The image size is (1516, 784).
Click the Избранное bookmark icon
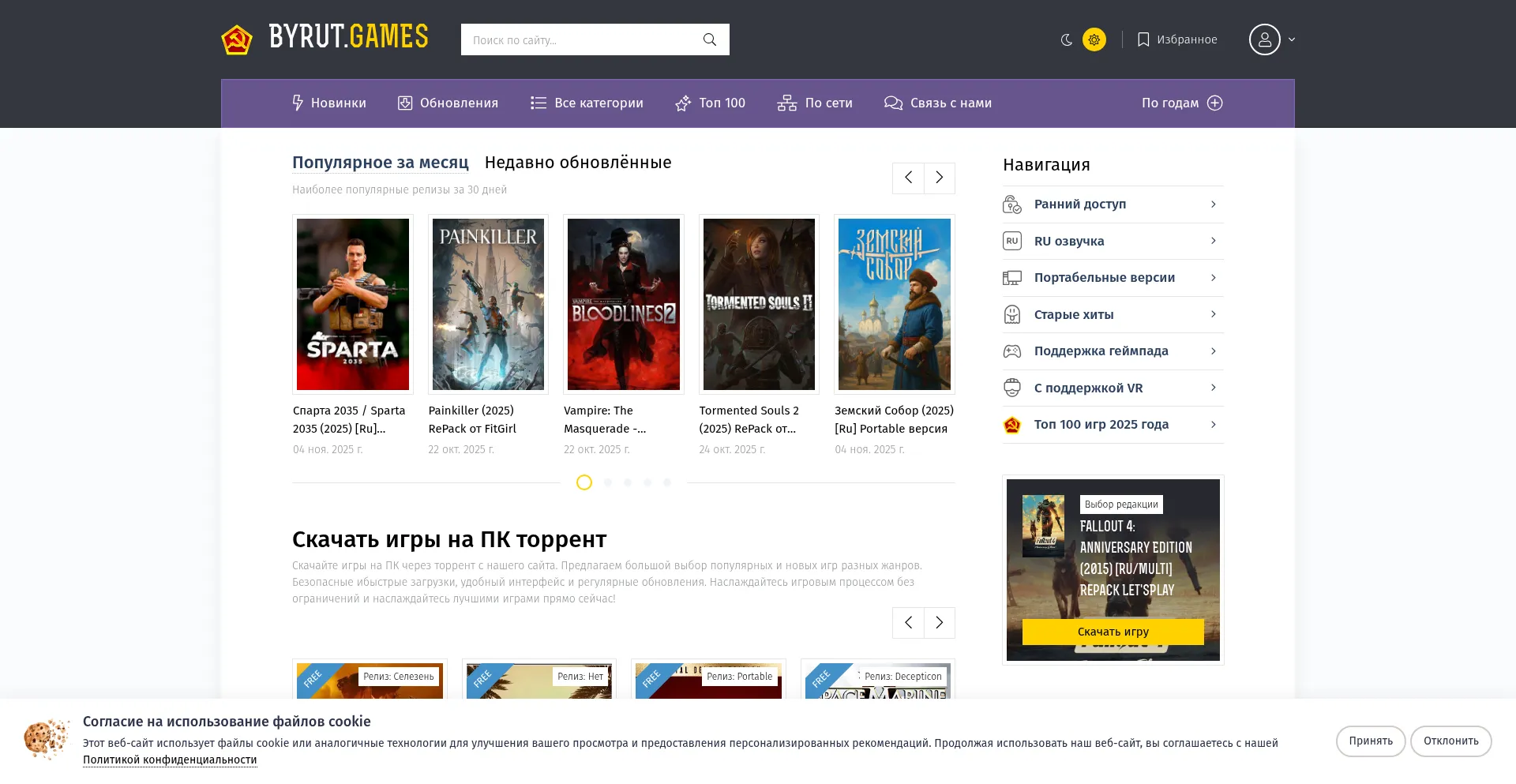(x=1143, y=39)
